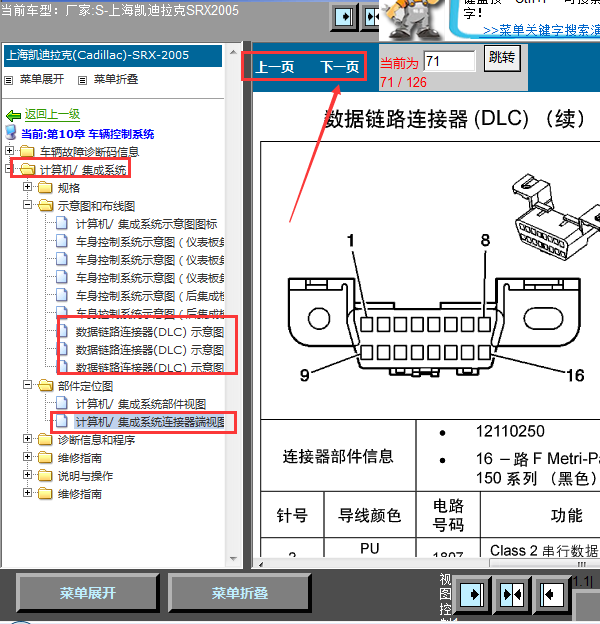Image resolution: width=600 pixels, height=624 pixels.
Task: Click the 电路号码 column header
Action: coord(448,516)
